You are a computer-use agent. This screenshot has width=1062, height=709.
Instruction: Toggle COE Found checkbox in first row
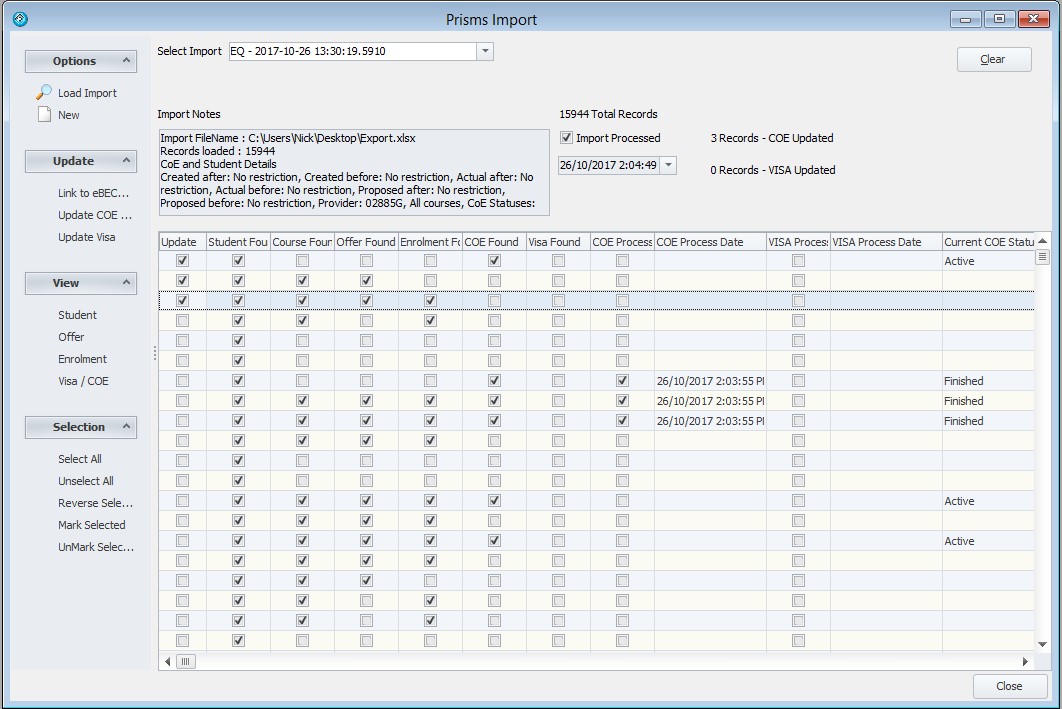(x=494, y=261)
